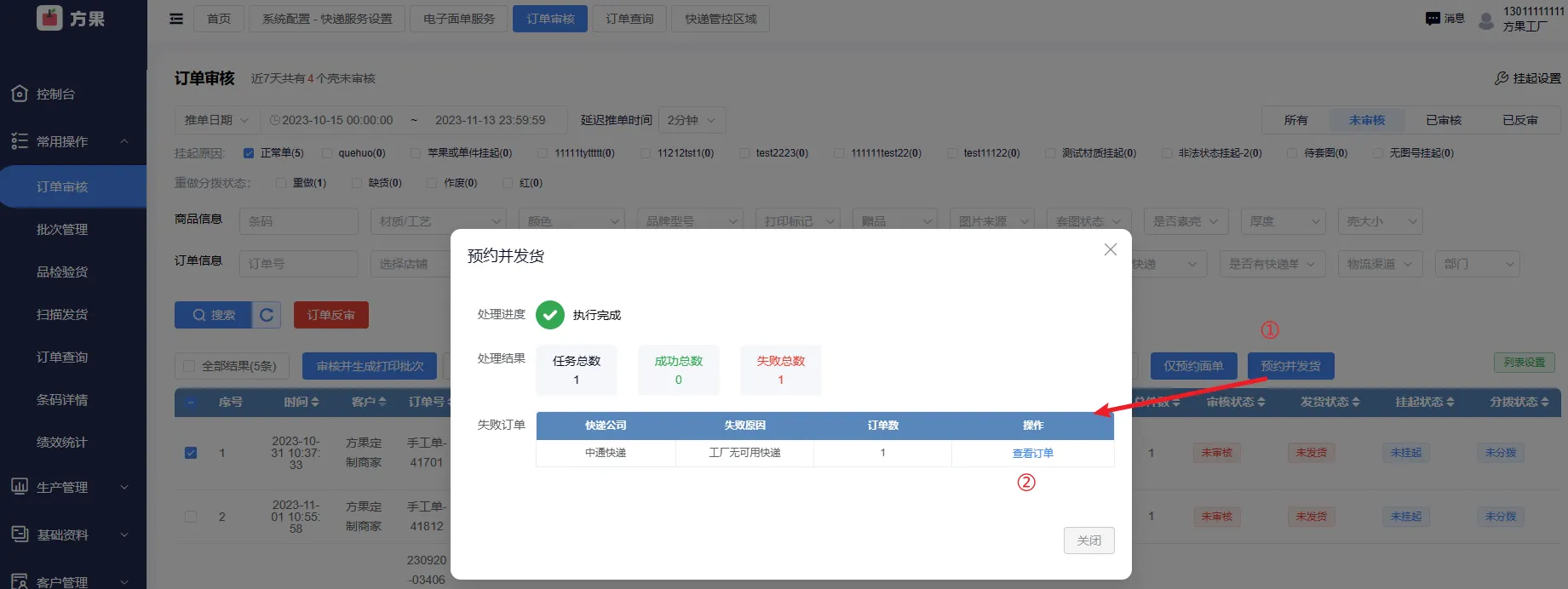This screenshot has width=1568, height=589.
Task: Click the 控制台 dashboard sidebar icon
Action: tap(20, 94)
